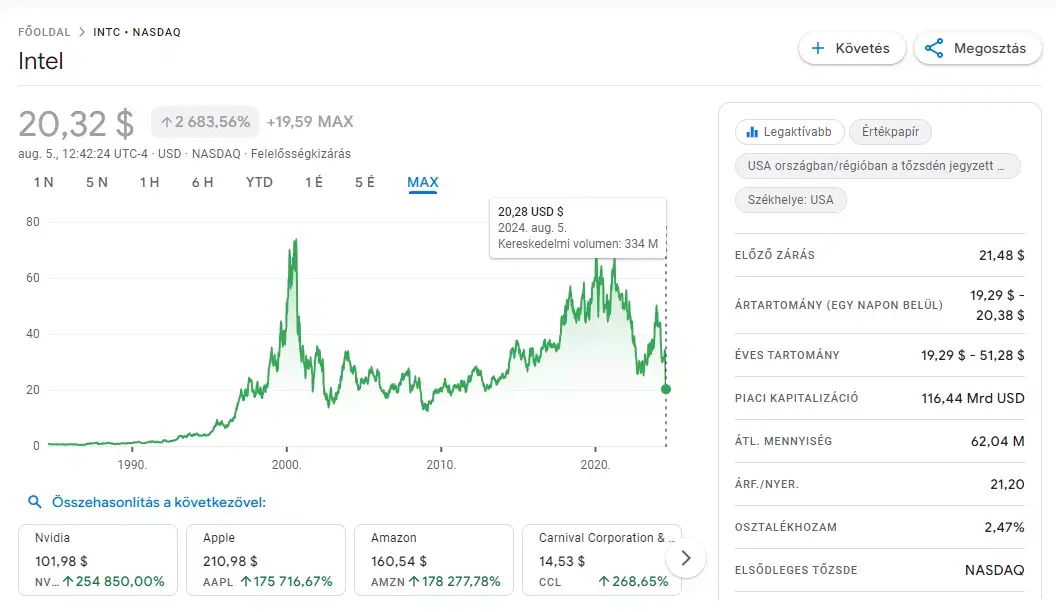Click the 20,28 USD $ chart tooltip value

coord(531,211)
